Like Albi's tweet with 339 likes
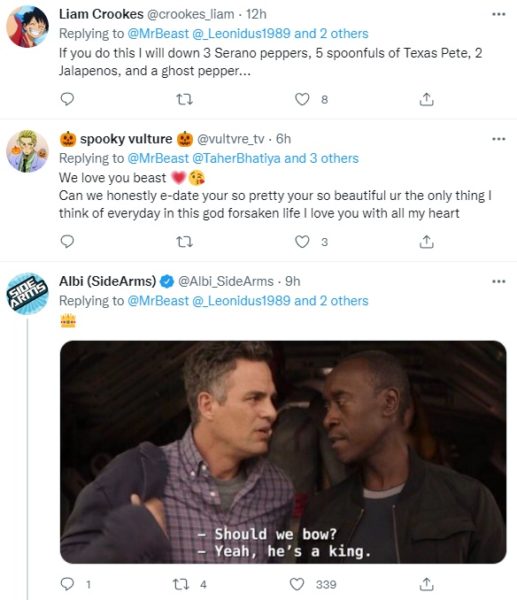517x600 pixels. [x=297, y=584]
